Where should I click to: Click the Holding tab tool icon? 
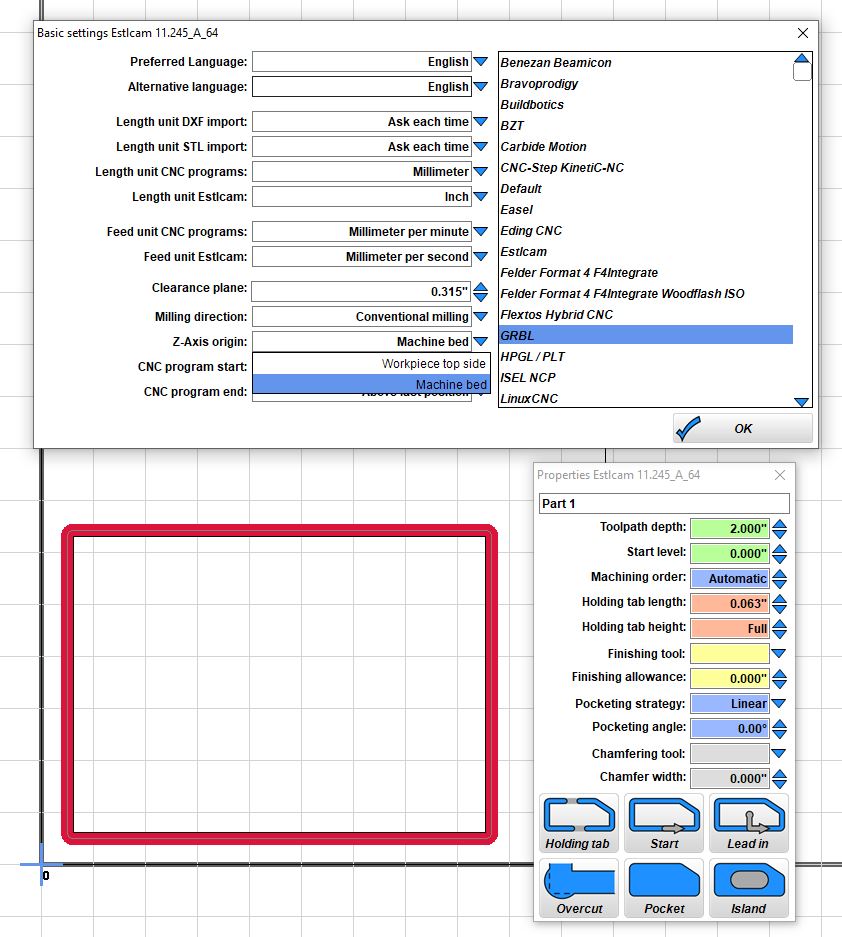click(578, 823)
